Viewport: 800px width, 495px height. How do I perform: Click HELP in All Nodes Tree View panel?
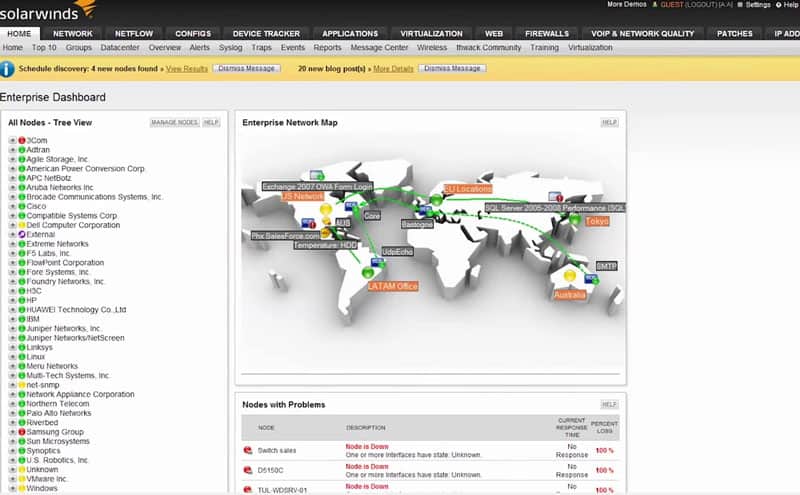pyautogui.click(x=211, y=122)
